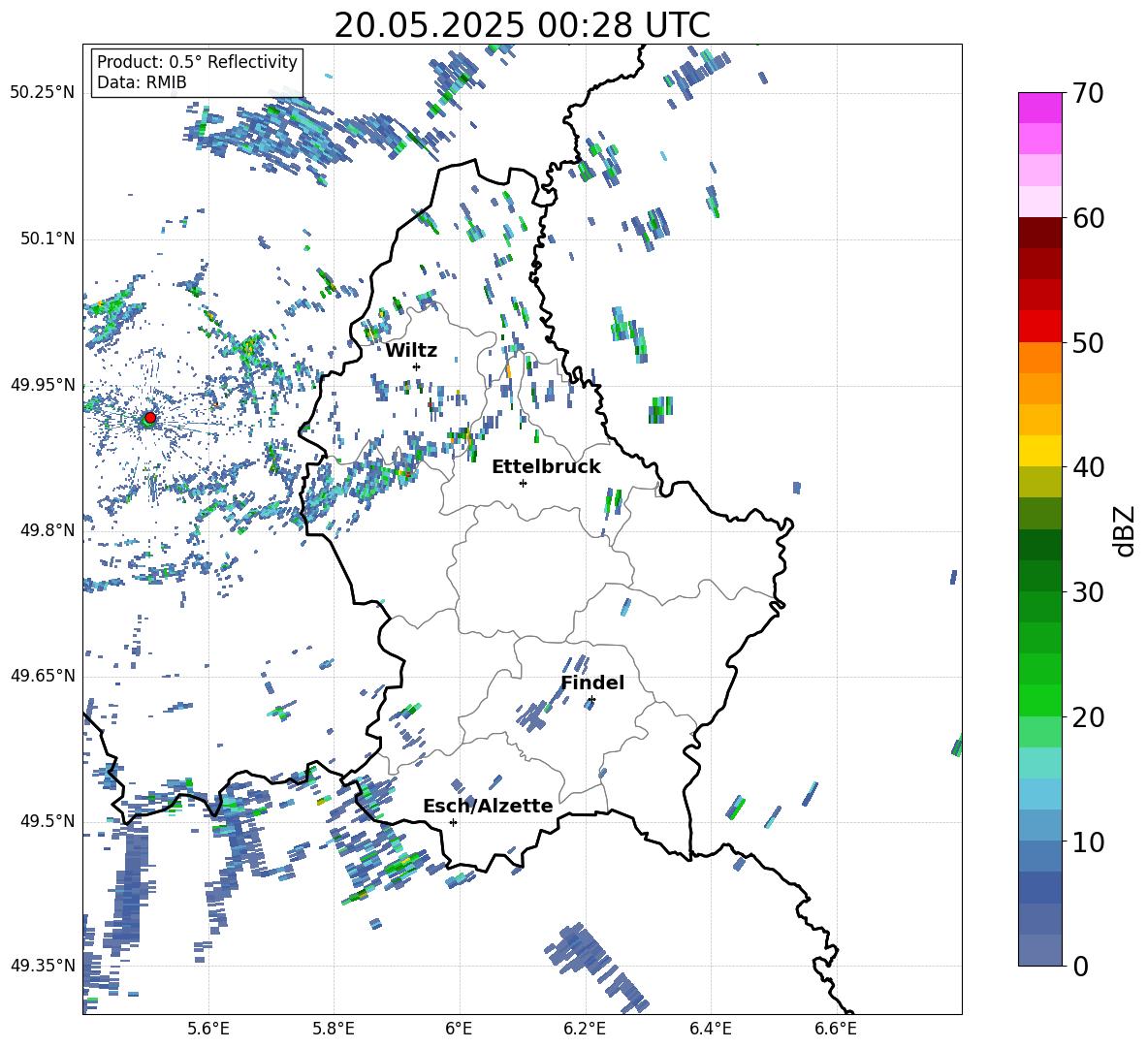Image resolution: width=1148 pixels, height=1048 pixels.
Task: Click the red radar site marker
Action: coord(150,418)
